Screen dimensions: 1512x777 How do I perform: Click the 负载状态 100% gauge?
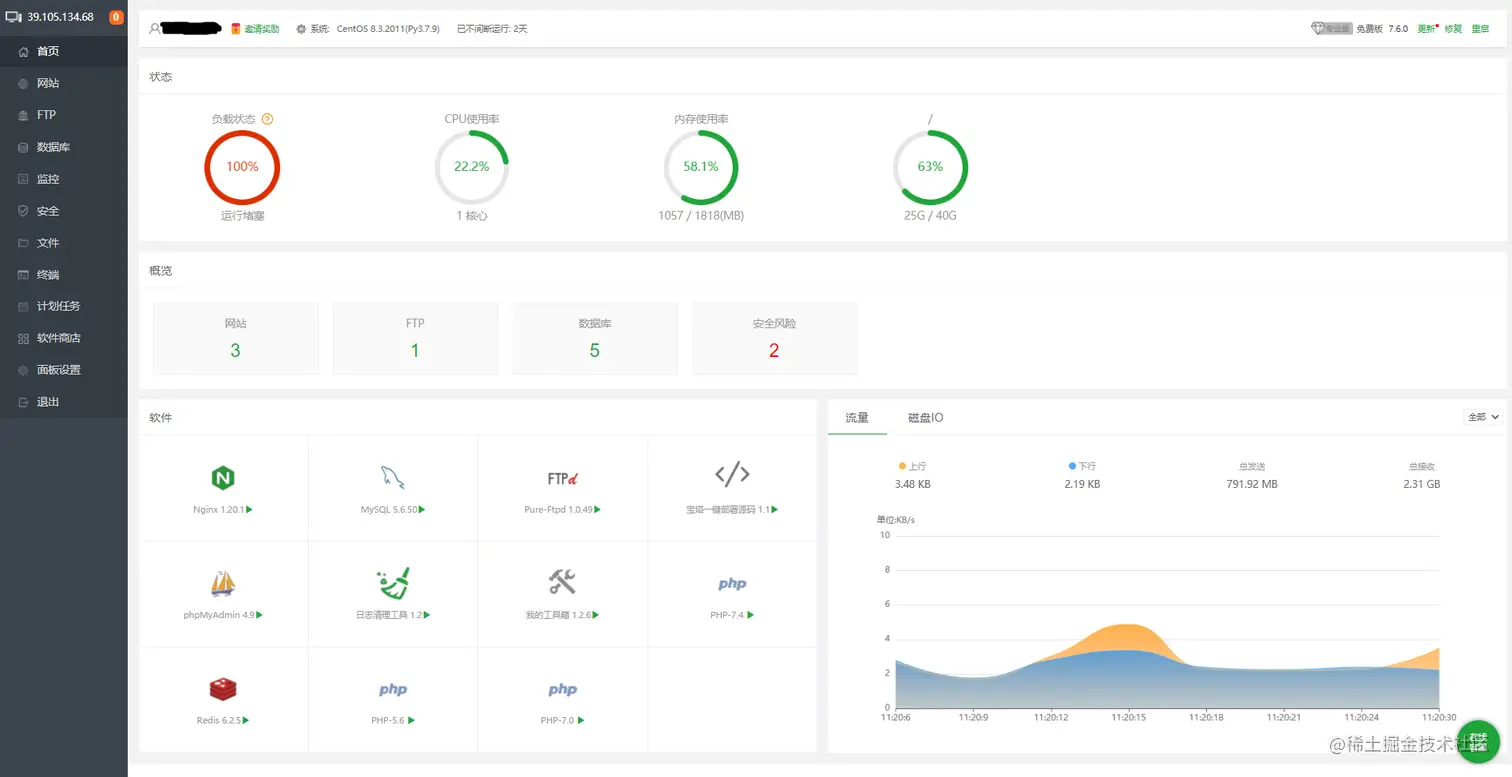[x=242, y=167]
